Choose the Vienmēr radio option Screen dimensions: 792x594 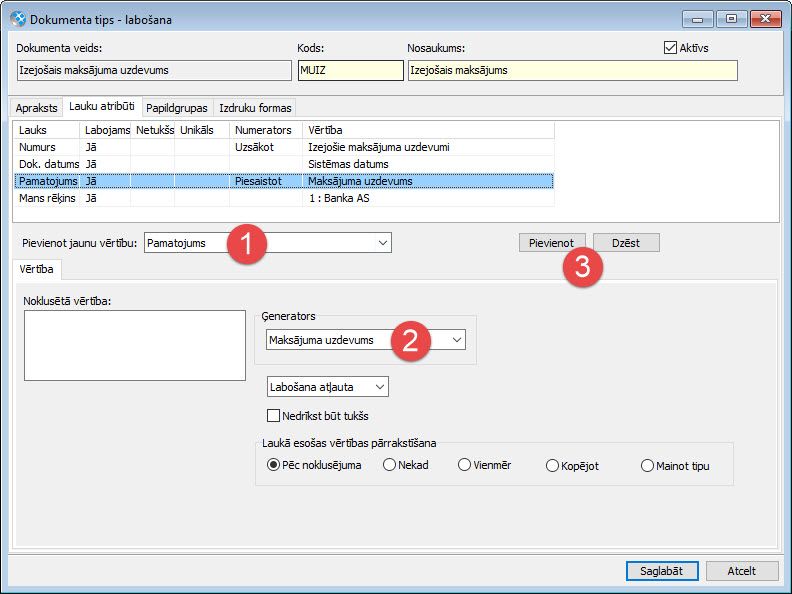464,465
